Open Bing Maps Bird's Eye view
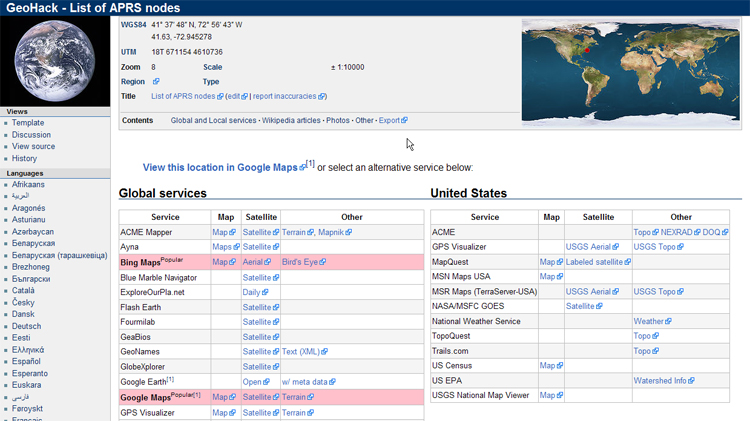Image resolution: width=750 pixels, height=421 pixels. (302, 262)
